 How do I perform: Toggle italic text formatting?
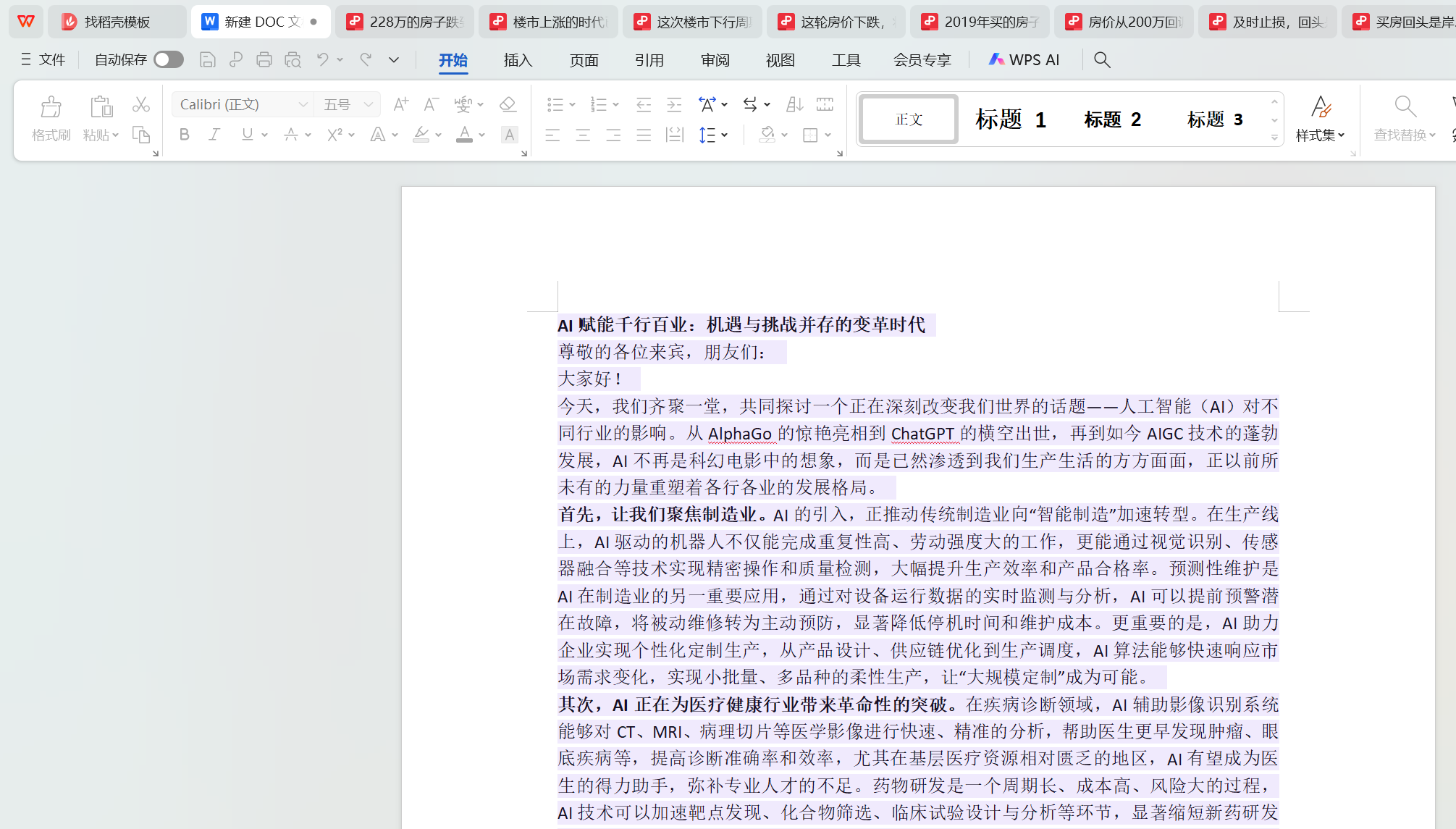(214, 135)
